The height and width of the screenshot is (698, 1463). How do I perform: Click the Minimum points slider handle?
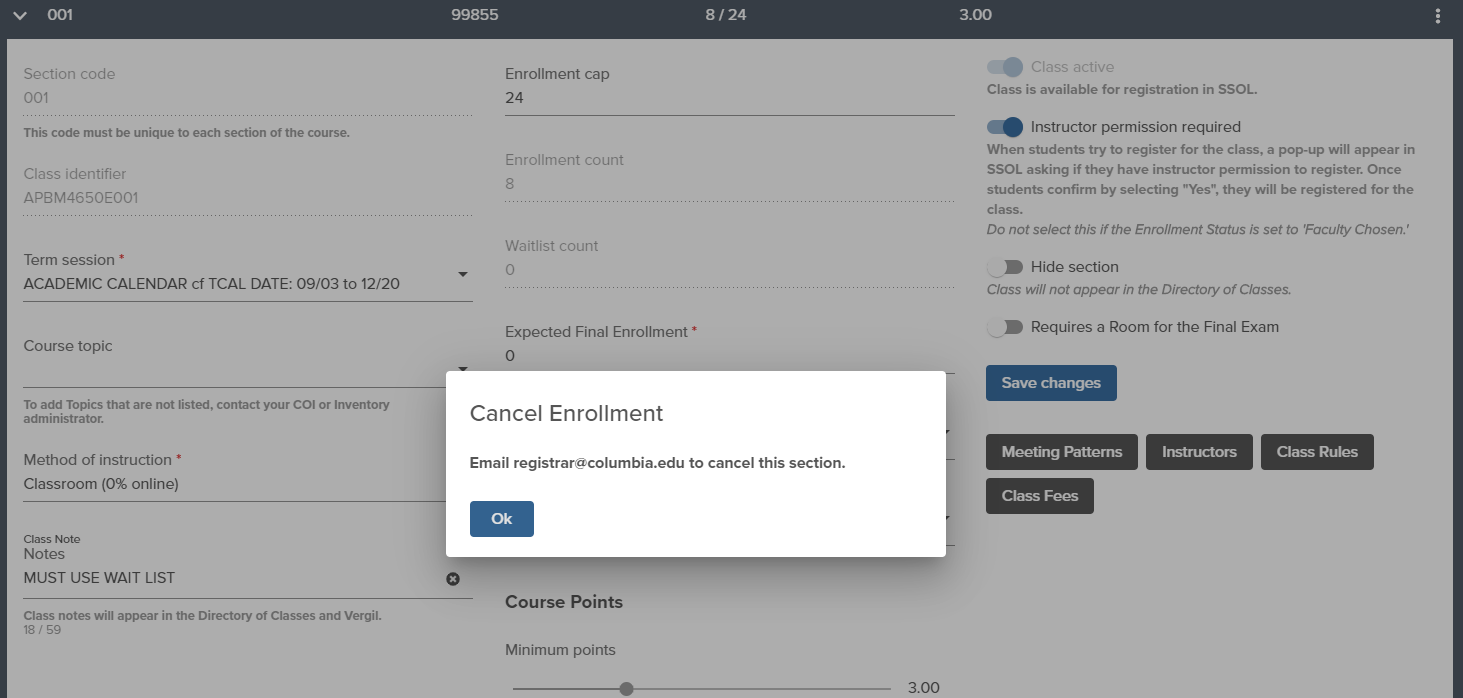[626, 688]
